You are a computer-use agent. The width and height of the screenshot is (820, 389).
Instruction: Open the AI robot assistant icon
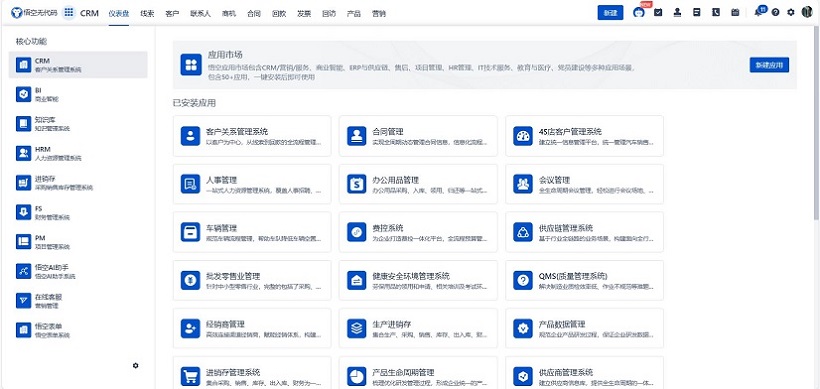click(639, 13)
